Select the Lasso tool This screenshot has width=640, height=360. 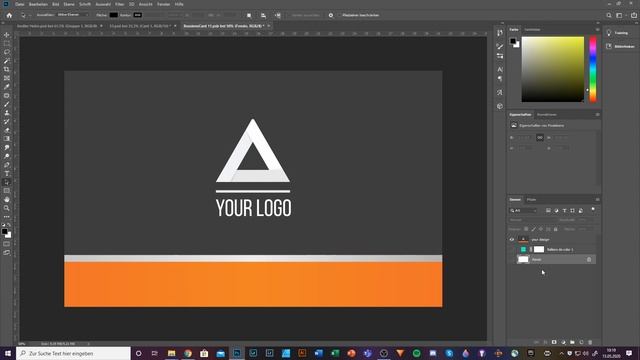point(7,52)
